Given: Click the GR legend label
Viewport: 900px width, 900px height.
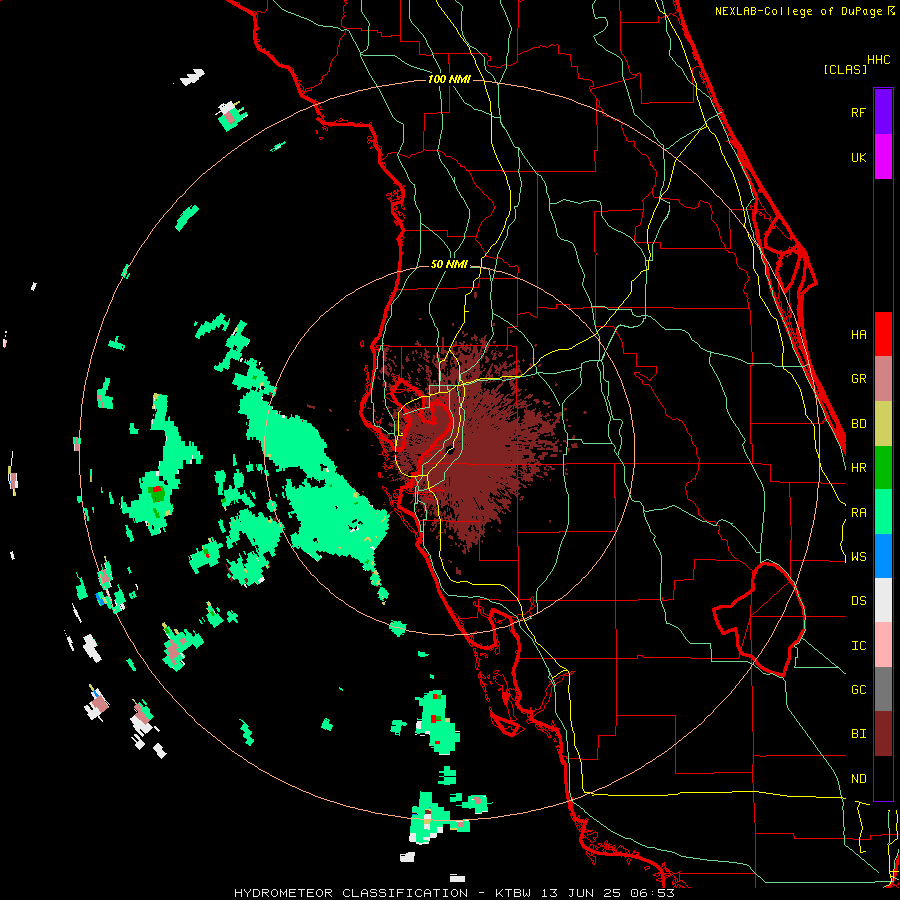Looking at the screenshot, I should [858, 379].
